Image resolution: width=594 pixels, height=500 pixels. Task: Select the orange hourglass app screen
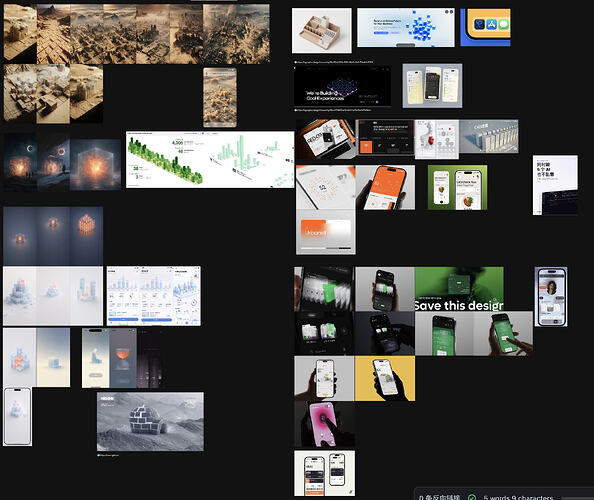click(123, 358)
